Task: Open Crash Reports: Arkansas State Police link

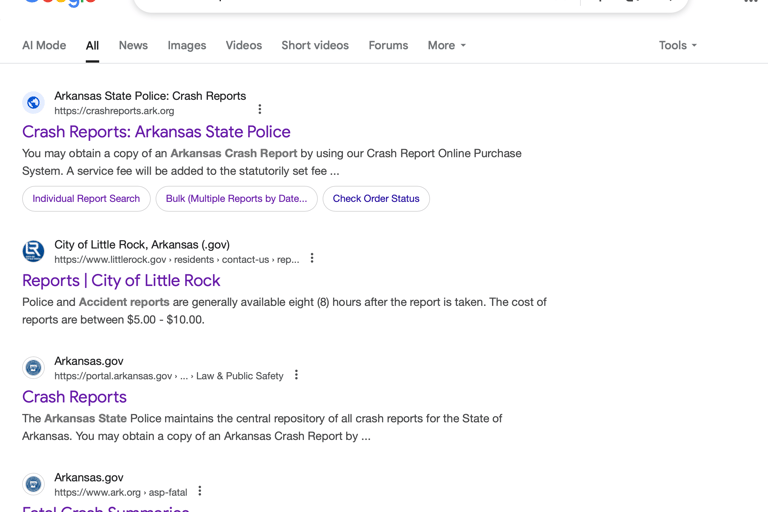Action: [x=156, y=132]
